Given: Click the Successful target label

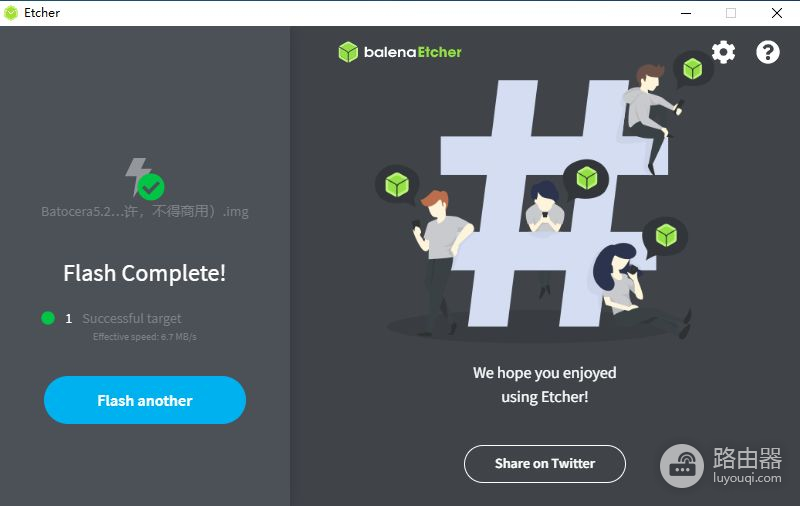Looking at the screenshot, I should click(132, 318).
